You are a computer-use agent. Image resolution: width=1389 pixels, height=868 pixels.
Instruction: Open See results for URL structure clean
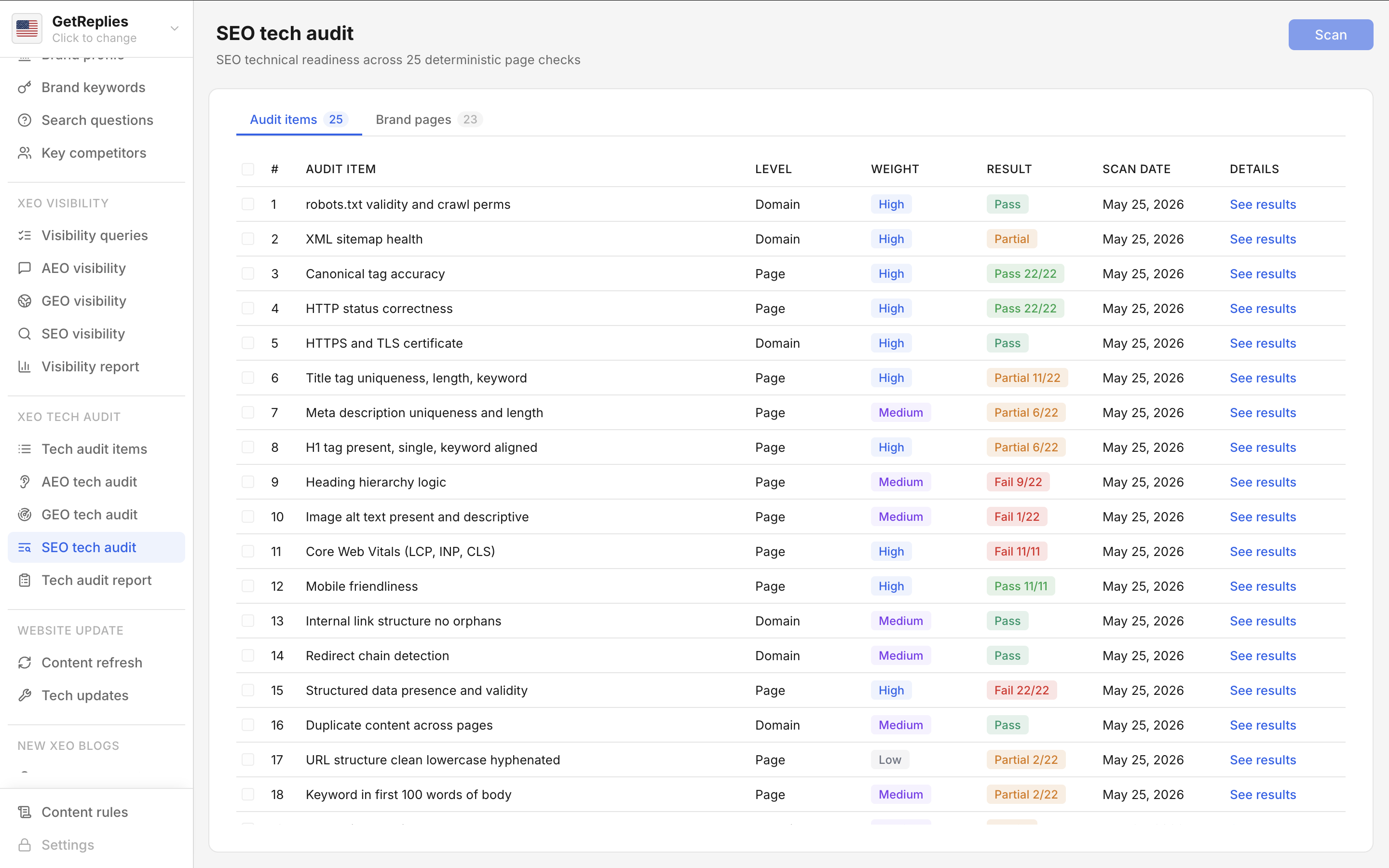click(1263, 760)
